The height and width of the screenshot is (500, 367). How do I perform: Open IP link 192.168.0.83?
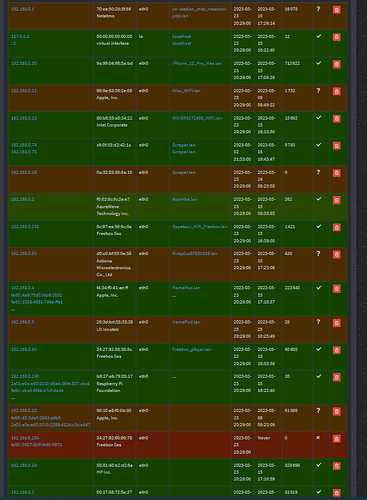pos(24,254)
